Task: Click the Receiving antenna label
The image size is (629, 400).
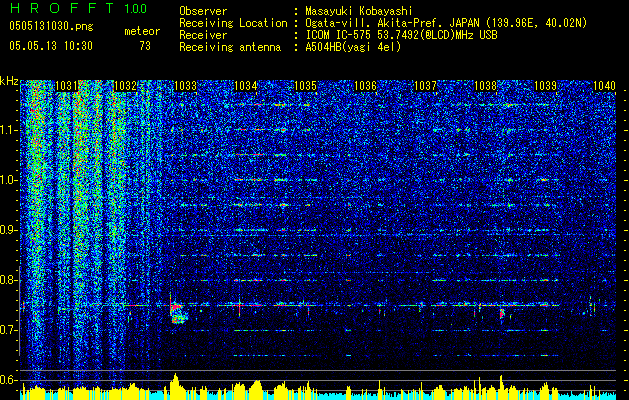Action: [230, 47]
